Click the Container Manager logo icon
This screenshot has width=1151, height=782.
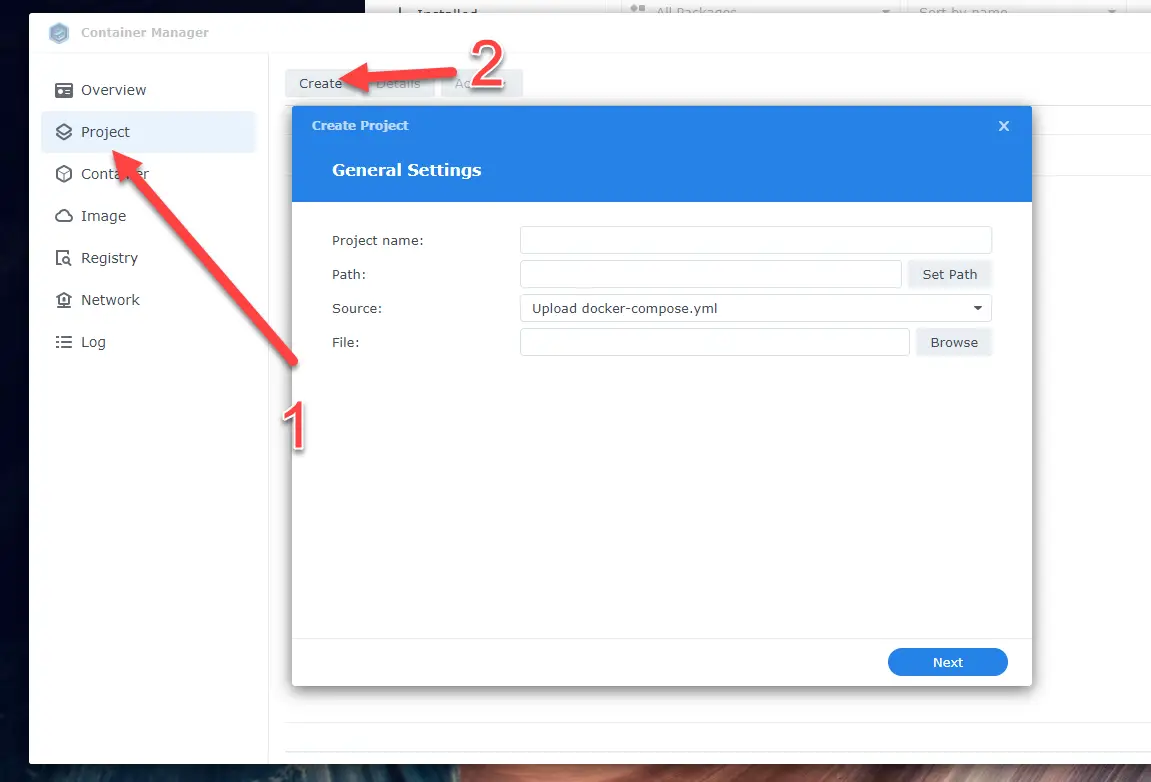point(60,33)
